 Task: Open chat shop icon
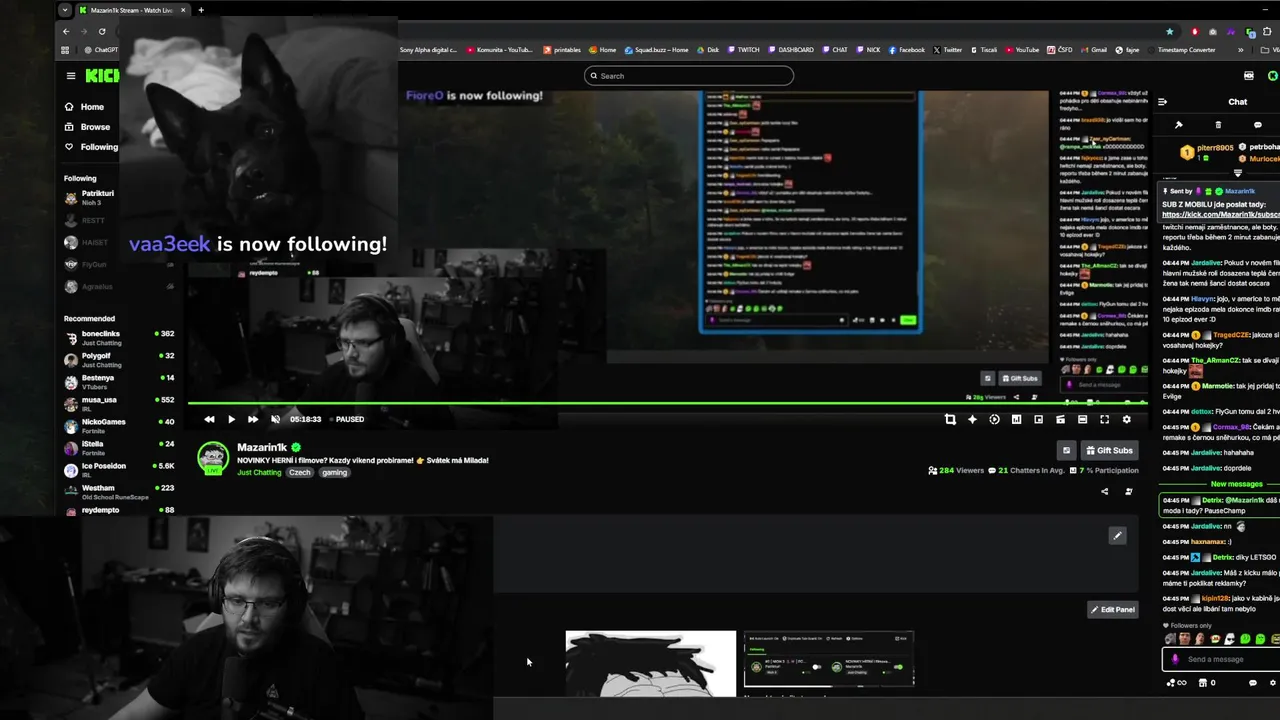pyautogui.click(x=1207, y=683)
